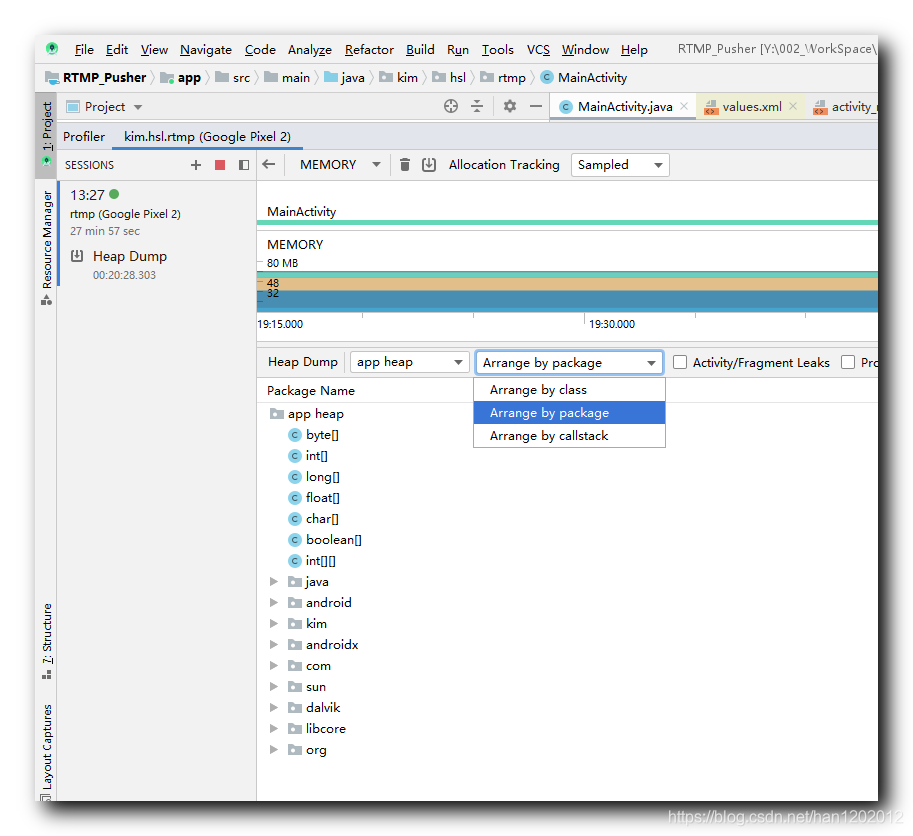Expand the sun package node

coord(274,686)
